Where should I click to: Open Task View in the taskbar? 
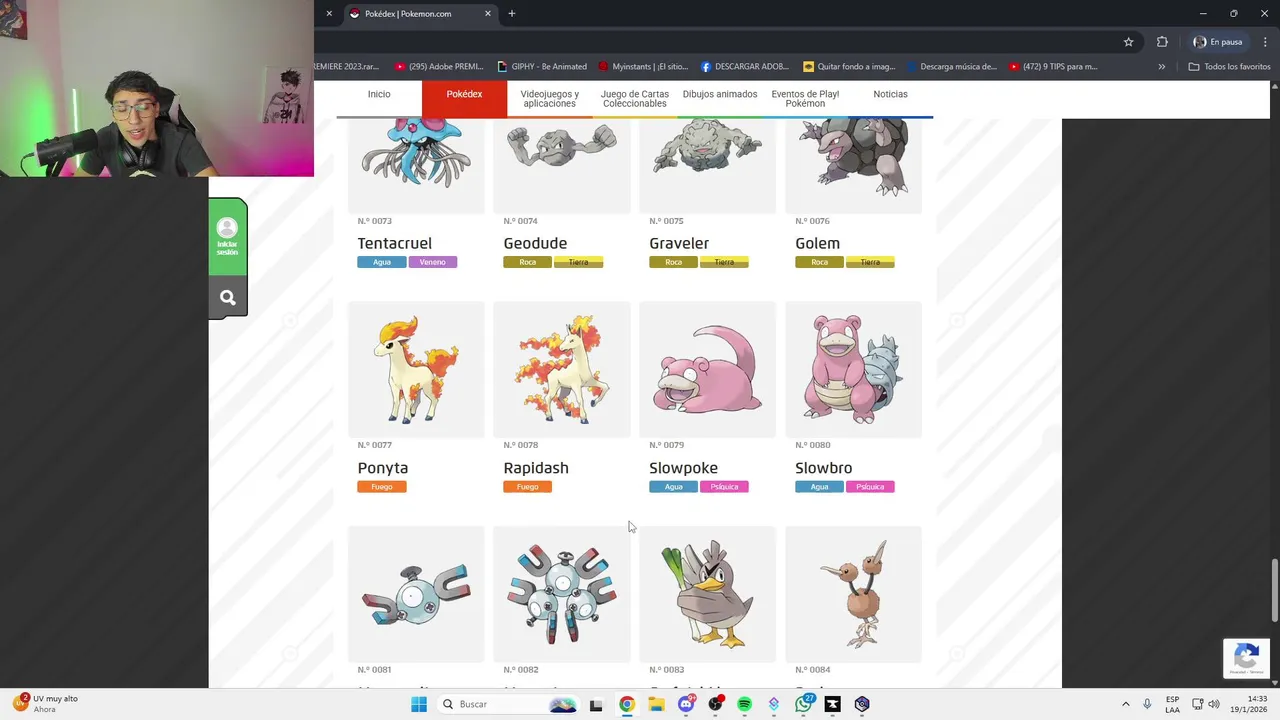(596, 704)
